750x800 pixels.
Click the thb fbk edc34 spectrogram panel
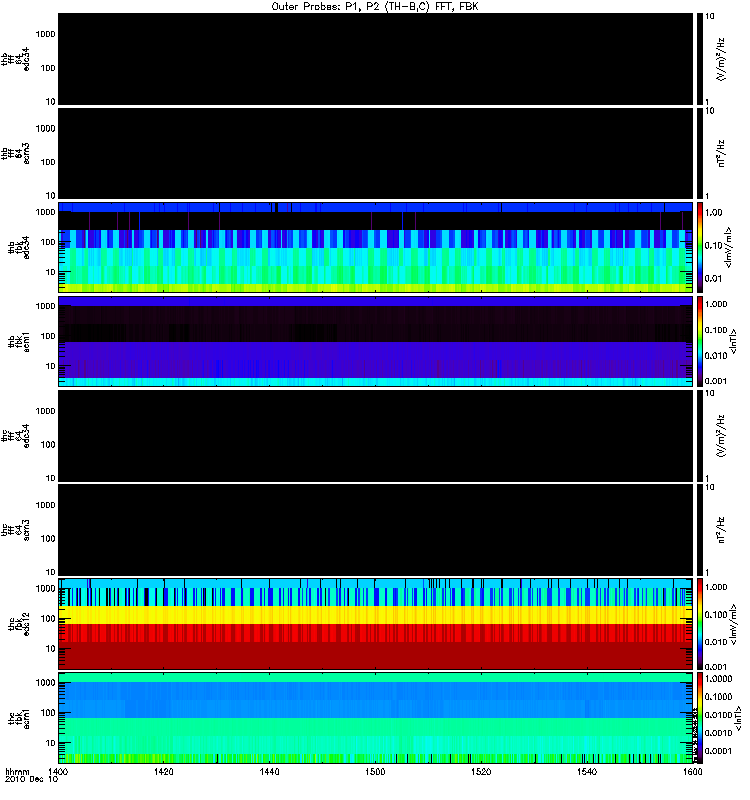(375, 247)
